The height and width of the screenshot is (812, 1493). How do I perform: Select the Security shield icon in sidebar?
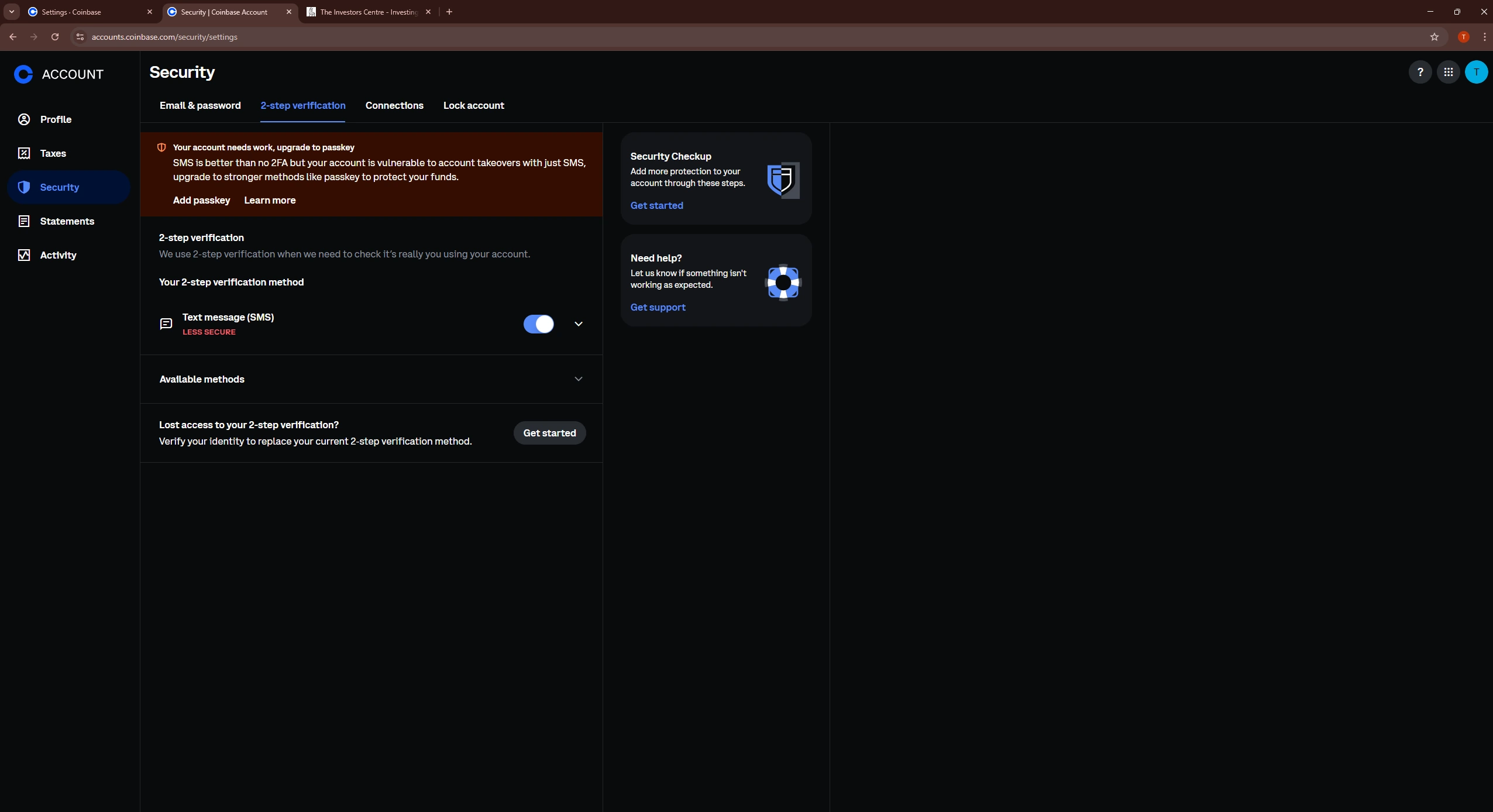(x=24, y=187)
